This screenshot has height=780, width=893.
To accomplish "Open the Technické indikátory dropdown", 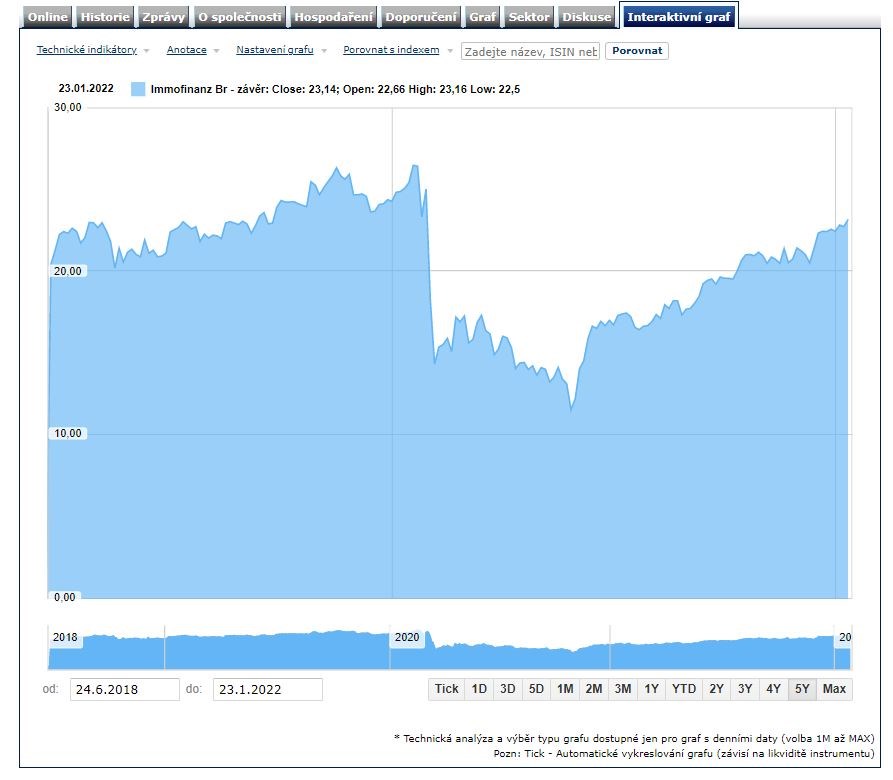I will coord(92,50).
